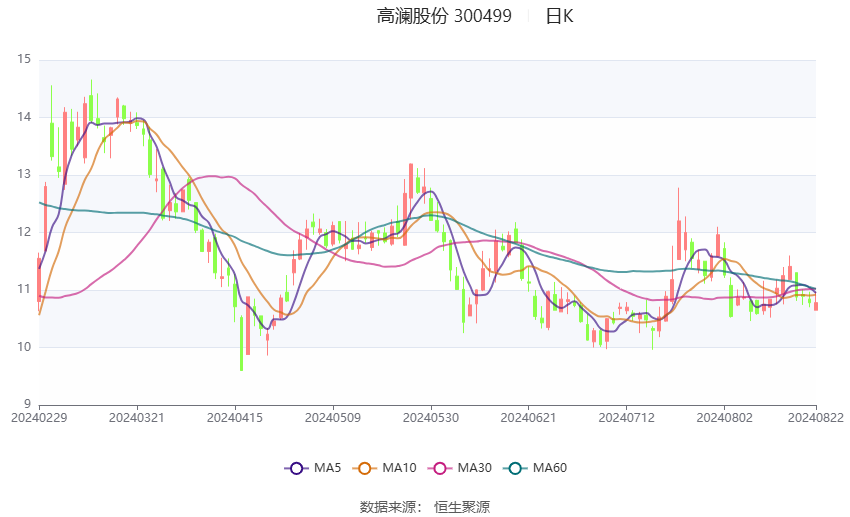
Task: Click the x-axis date 20240415
Action: click(x=235, y=418)
